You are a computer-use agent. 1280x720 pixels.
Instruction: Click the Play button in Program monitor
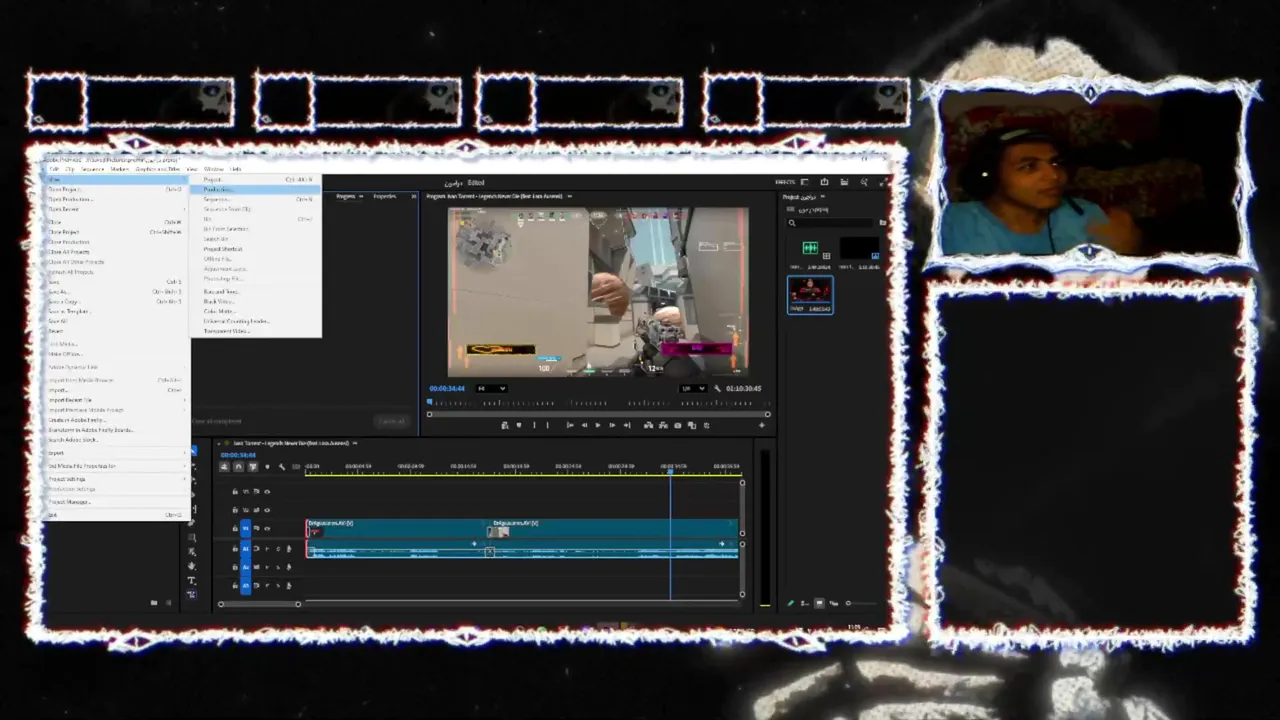point(598,425)
